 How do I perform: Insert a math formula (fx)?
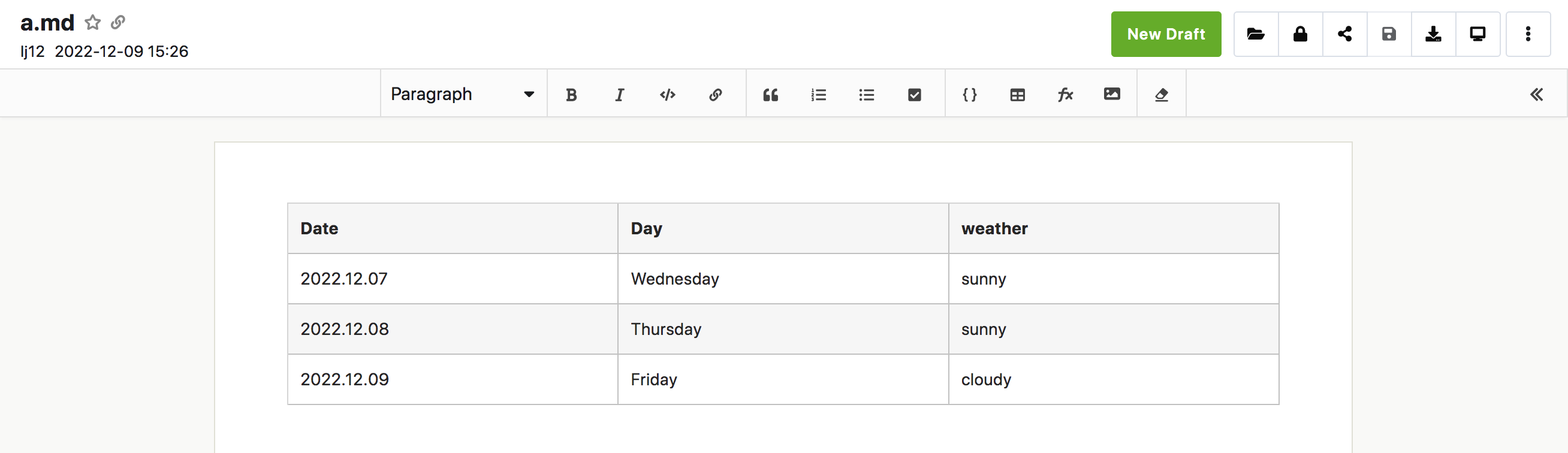tap(1065, 95)
